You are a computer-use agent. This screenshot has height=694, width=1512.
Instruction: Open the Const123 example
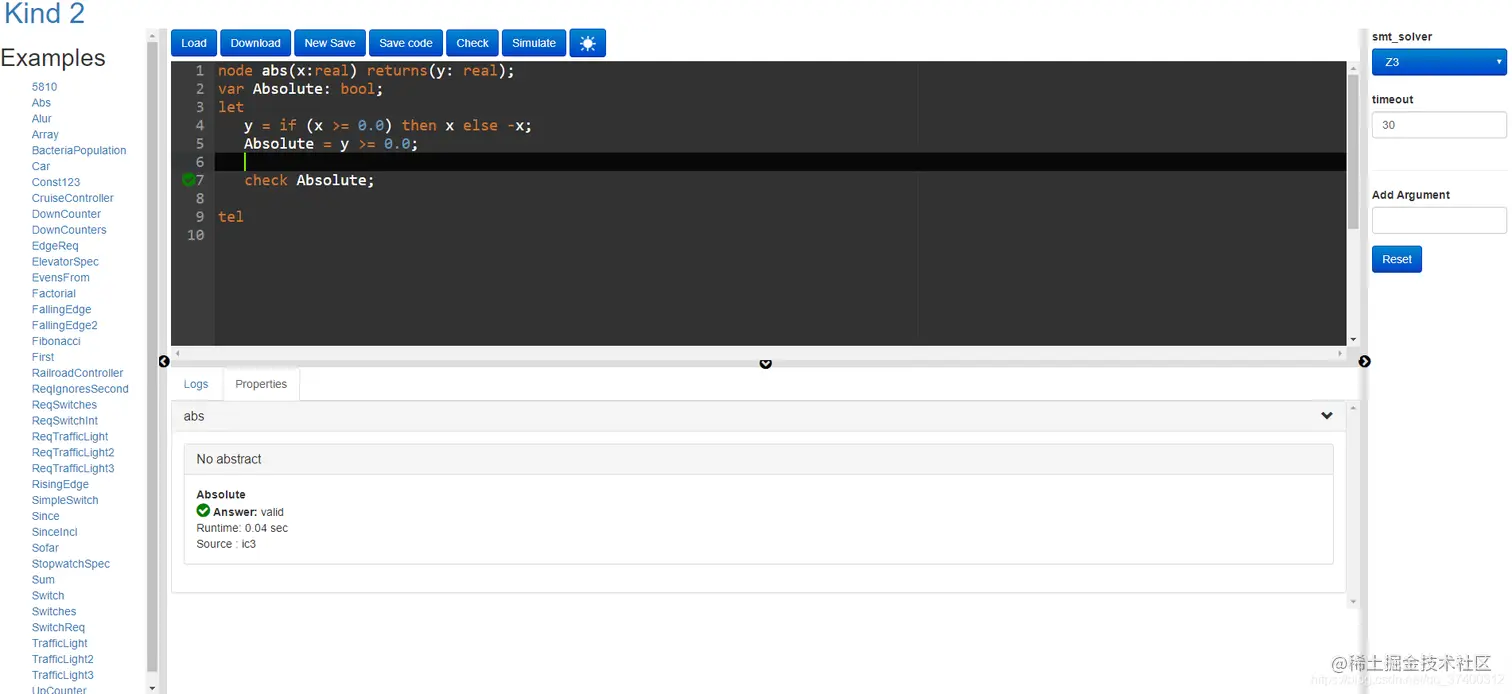click(56, 183)
